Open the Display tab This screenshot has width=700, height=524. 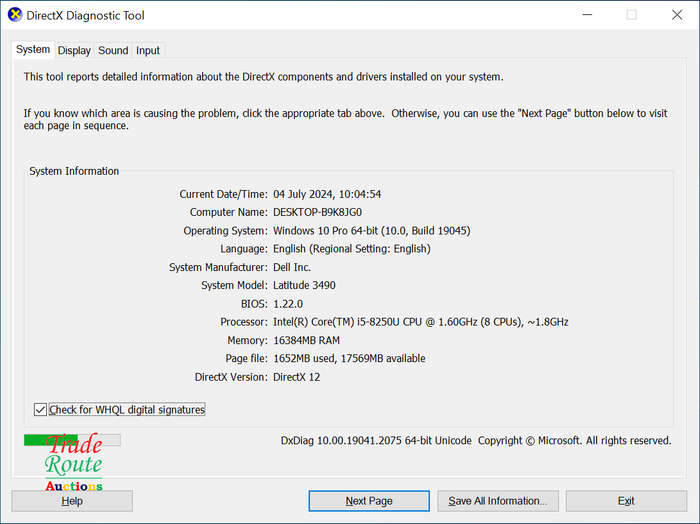click(x=74, y=50)
